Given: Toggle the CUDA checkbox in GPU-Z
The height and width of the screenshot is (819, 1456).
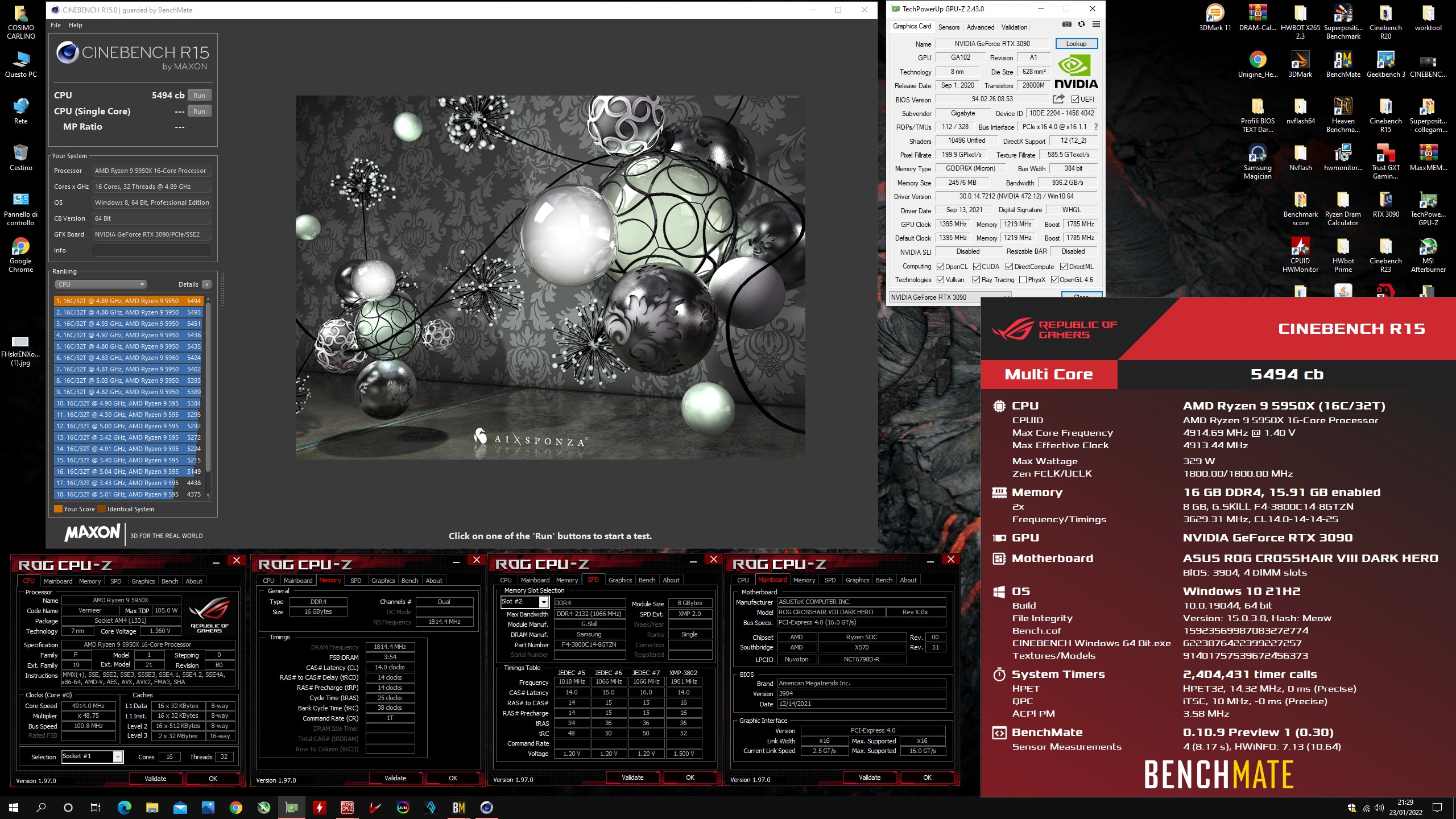Looking at the screenshot, I should click(977, 266).
